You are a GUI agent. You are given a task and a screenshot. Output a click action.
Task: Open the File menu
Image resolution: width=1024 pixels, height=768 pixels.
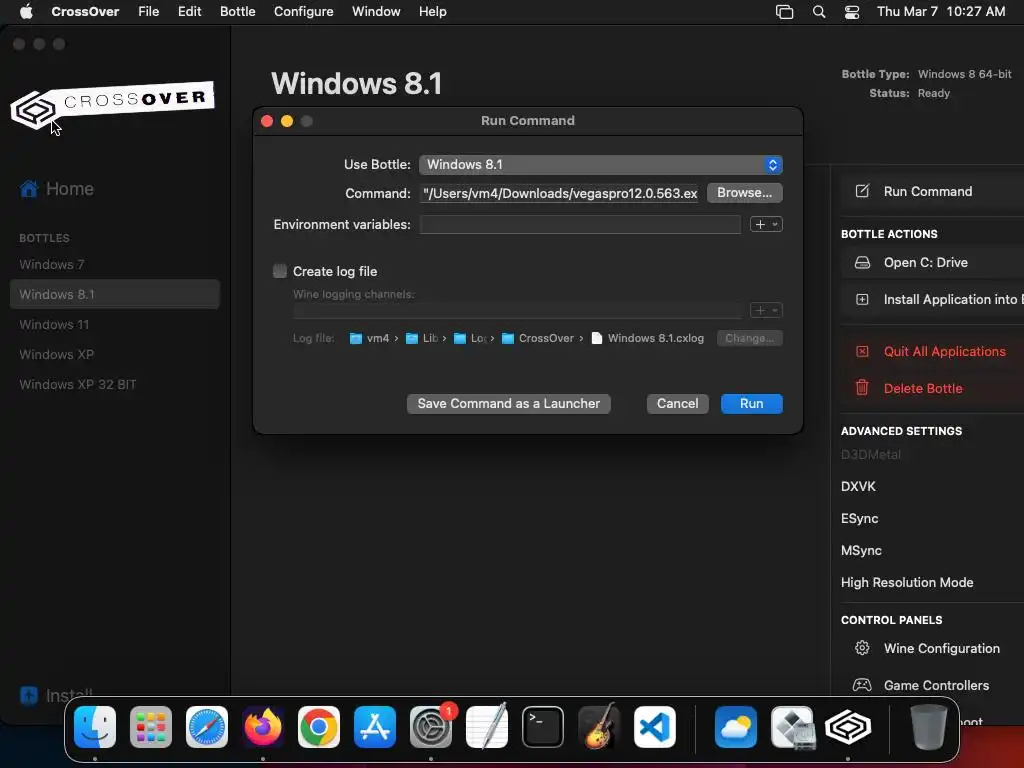[x=148, y=11]
